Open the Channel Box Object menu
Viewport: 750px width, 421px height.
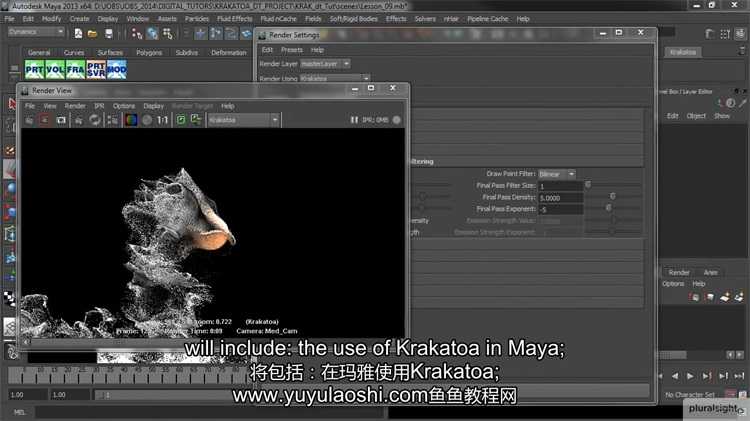pos(696,116)
